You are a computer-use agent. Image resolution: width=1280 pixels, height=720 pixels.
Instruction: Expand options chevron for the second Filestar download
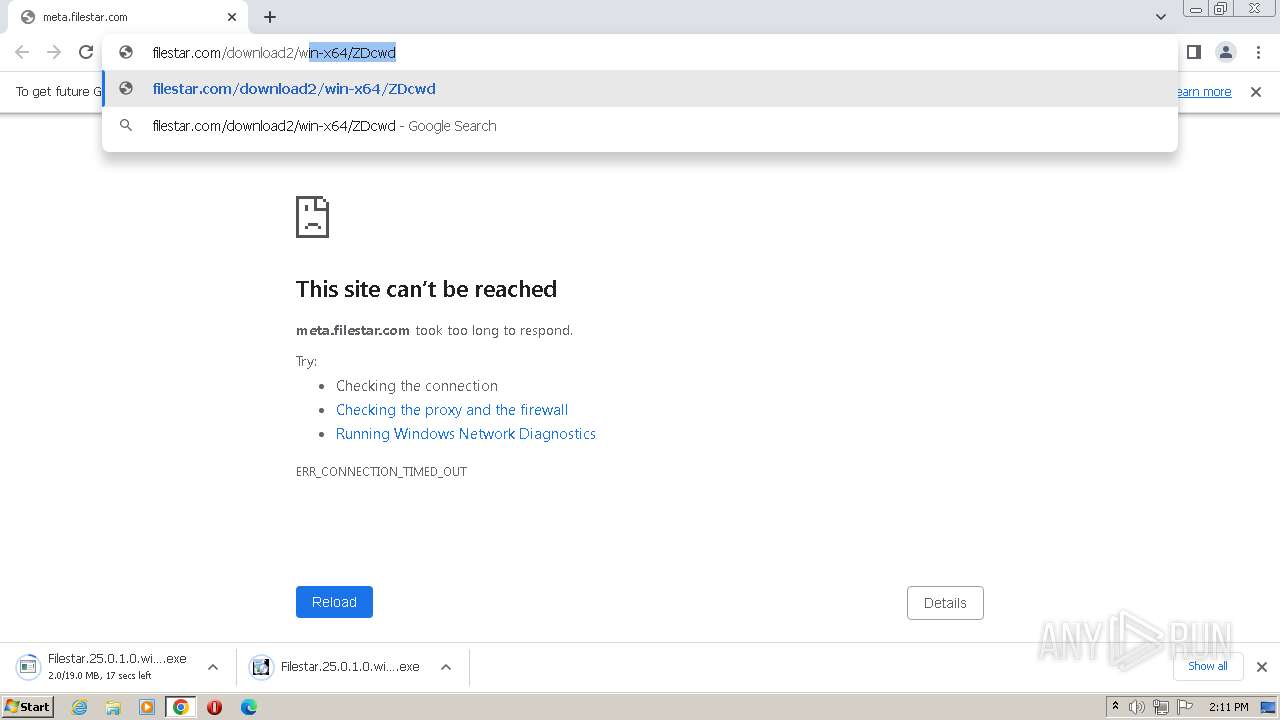point(446,667)
